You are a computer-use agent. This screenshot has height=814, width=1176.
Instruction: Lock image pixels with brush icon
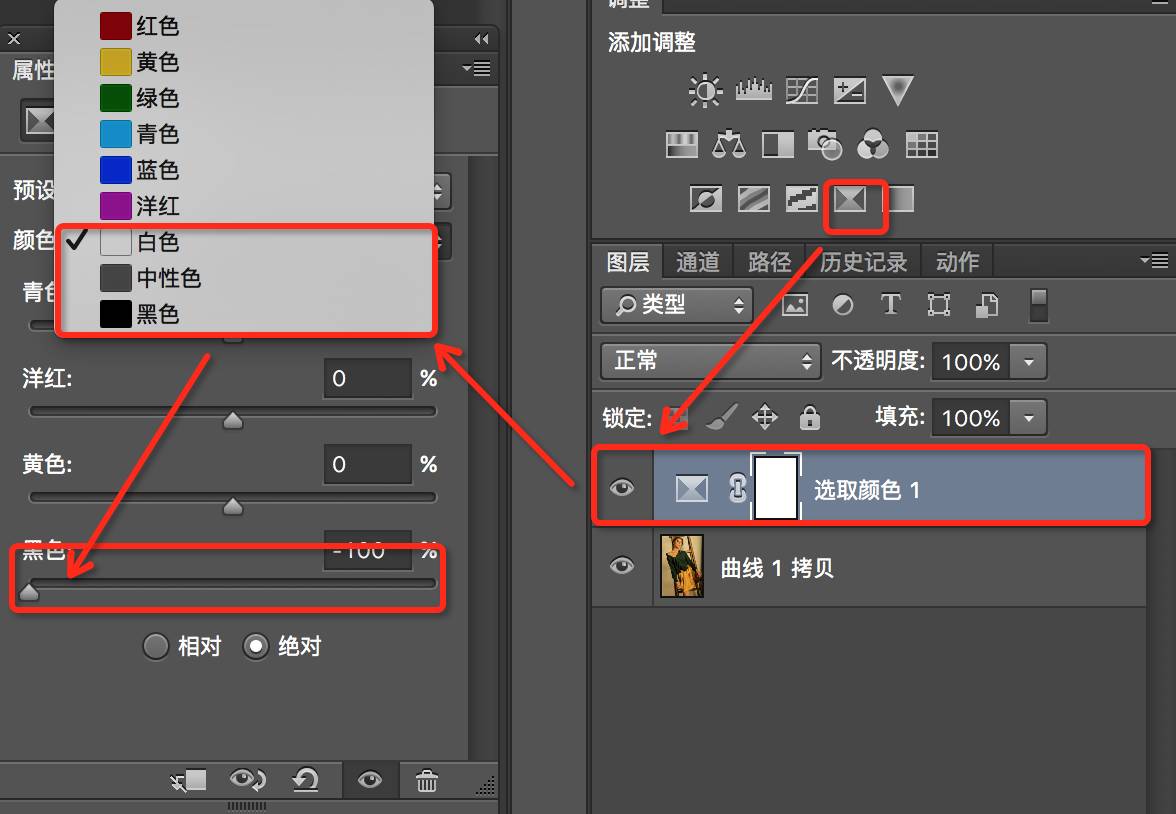click(721, 417)
